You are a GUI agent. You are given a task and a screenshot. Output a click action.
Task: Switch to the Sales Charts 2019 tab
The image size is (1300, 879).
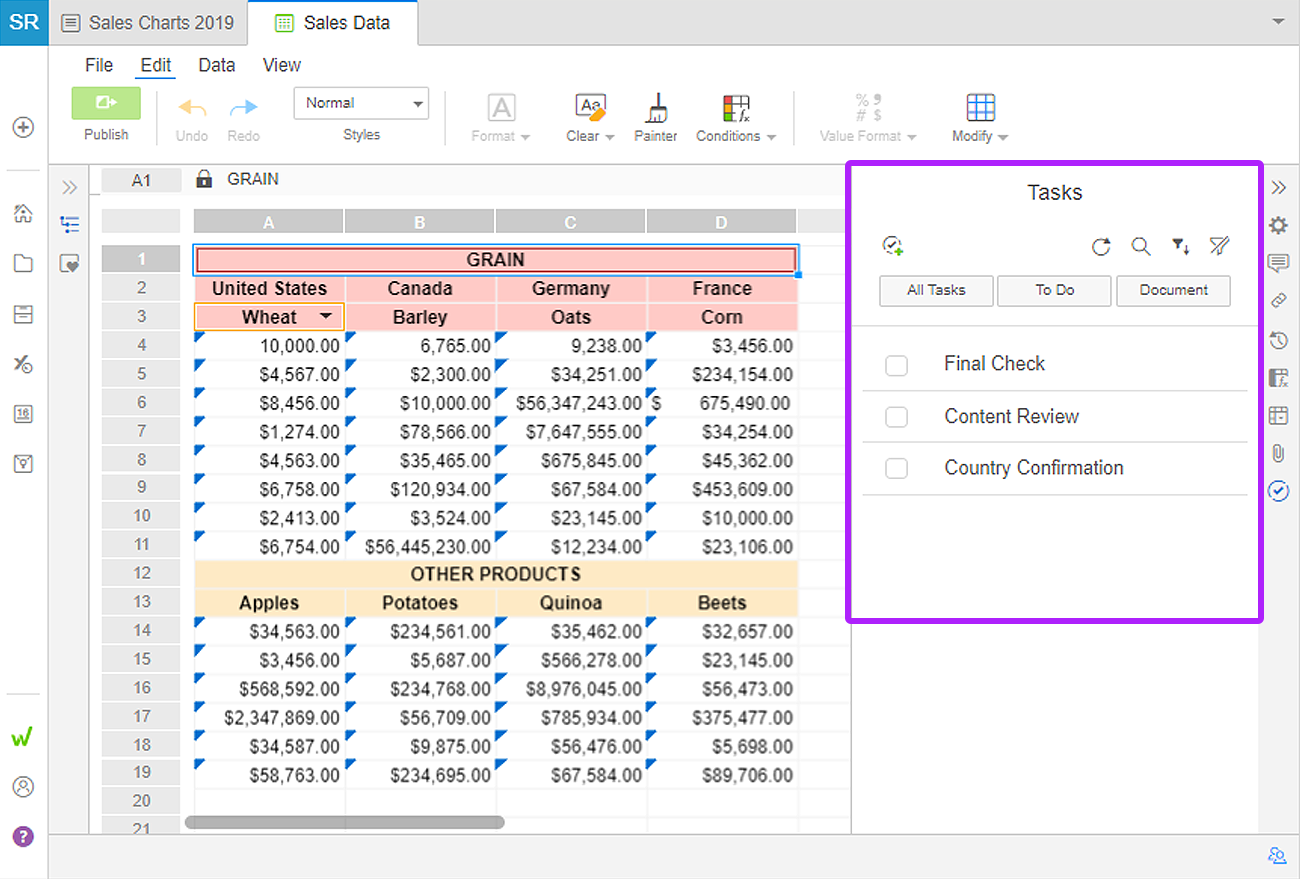(x=148, y=22)
